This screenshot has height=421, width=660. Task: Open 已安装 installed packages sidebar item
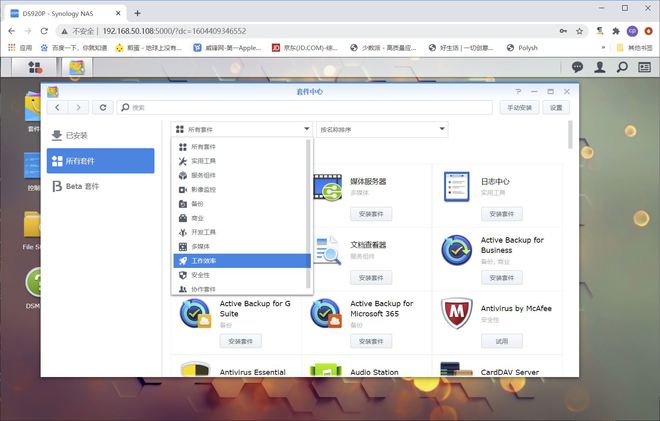(x=101, y=136)
